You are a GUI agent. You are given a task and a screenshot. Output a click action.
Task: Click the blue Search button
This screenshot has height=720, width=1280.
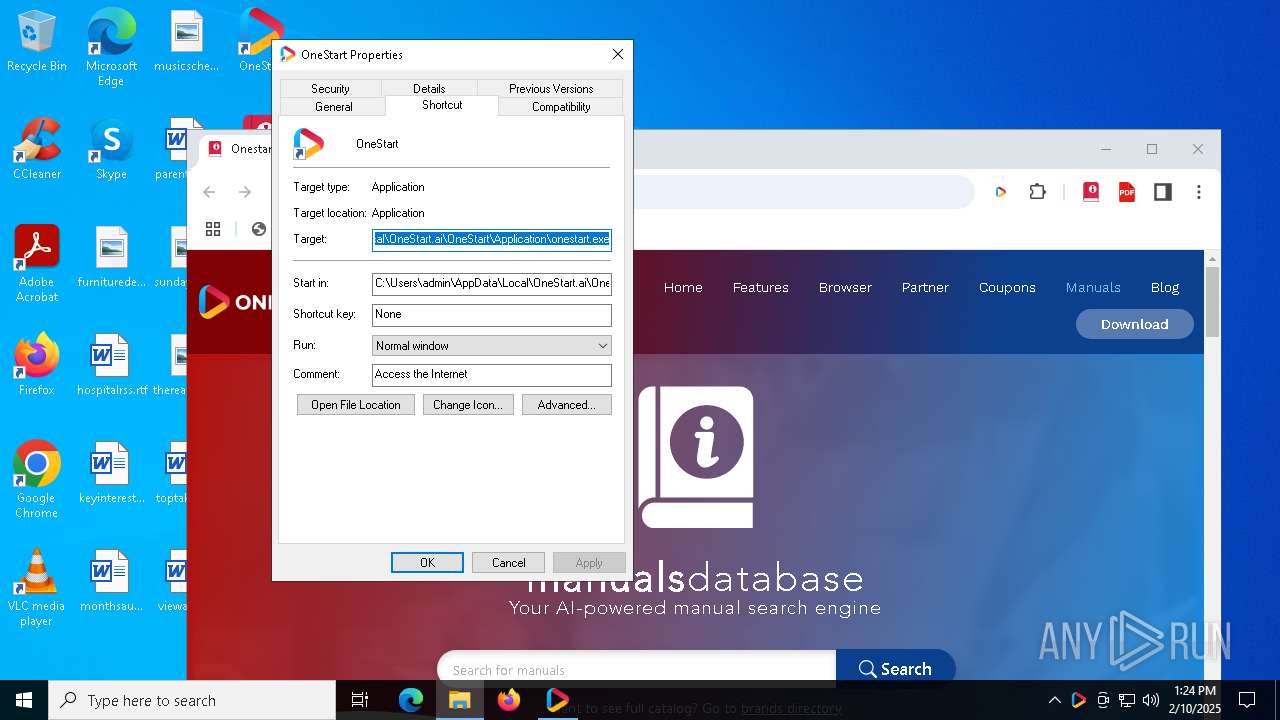895,670
